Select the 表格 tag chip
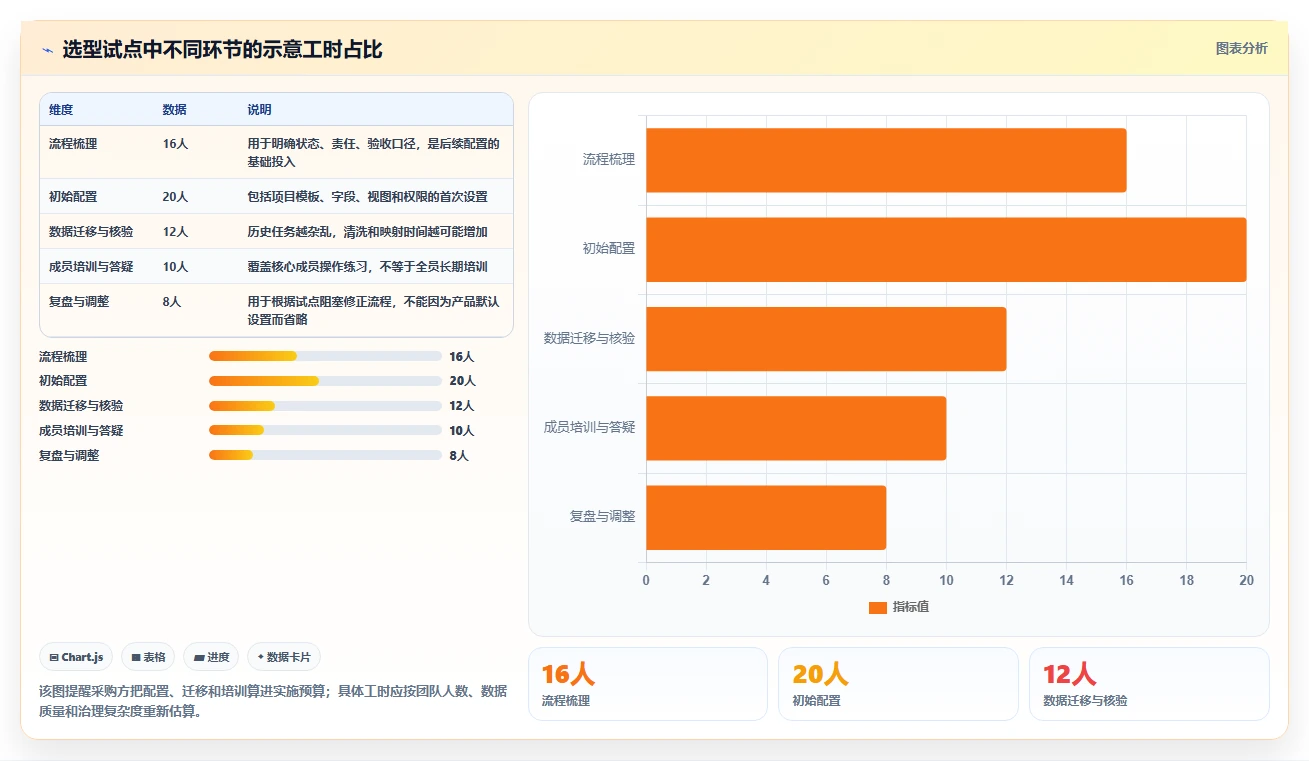 [x=148, y=657]
